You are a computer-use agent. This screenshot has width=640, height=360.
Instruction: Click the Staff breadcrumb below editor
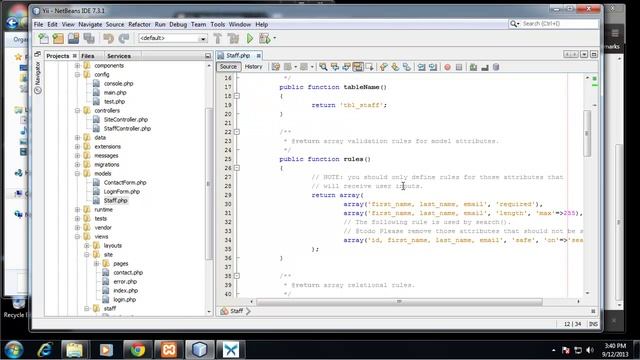click(236, 311)
